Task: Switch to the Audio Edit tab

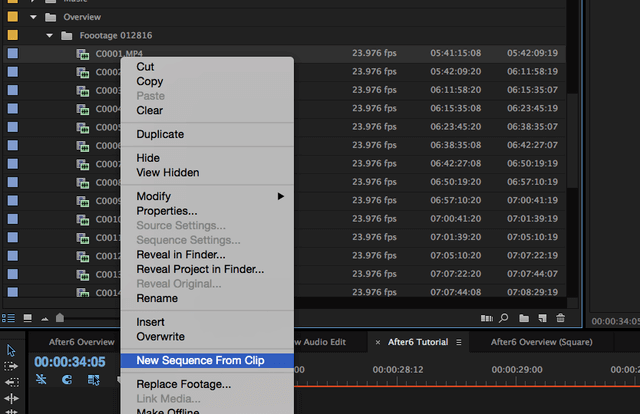Action: 320,342
